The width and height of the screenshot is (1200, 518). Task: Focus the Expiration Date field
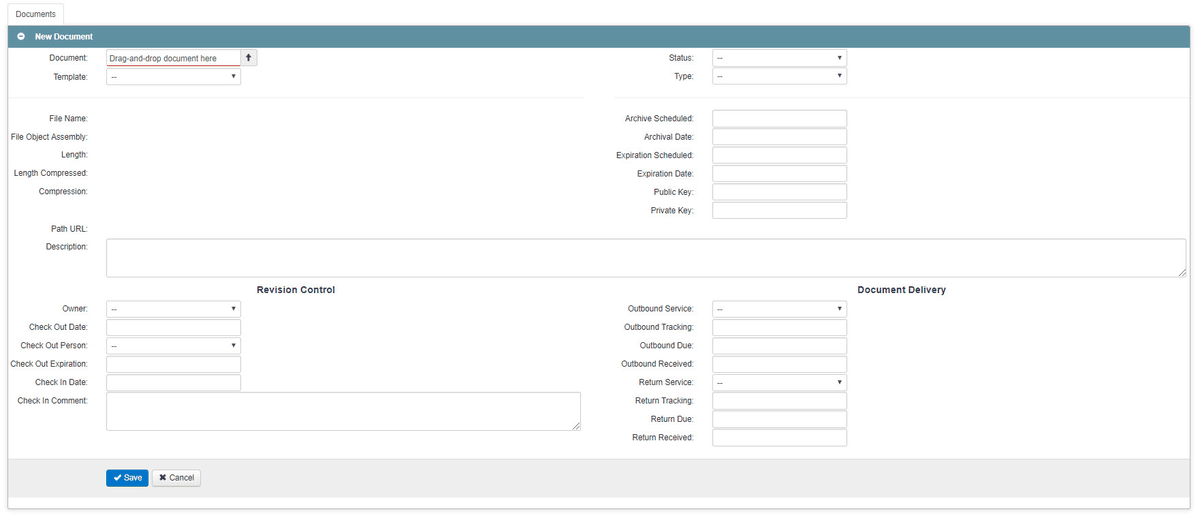(x=780, y=174)
